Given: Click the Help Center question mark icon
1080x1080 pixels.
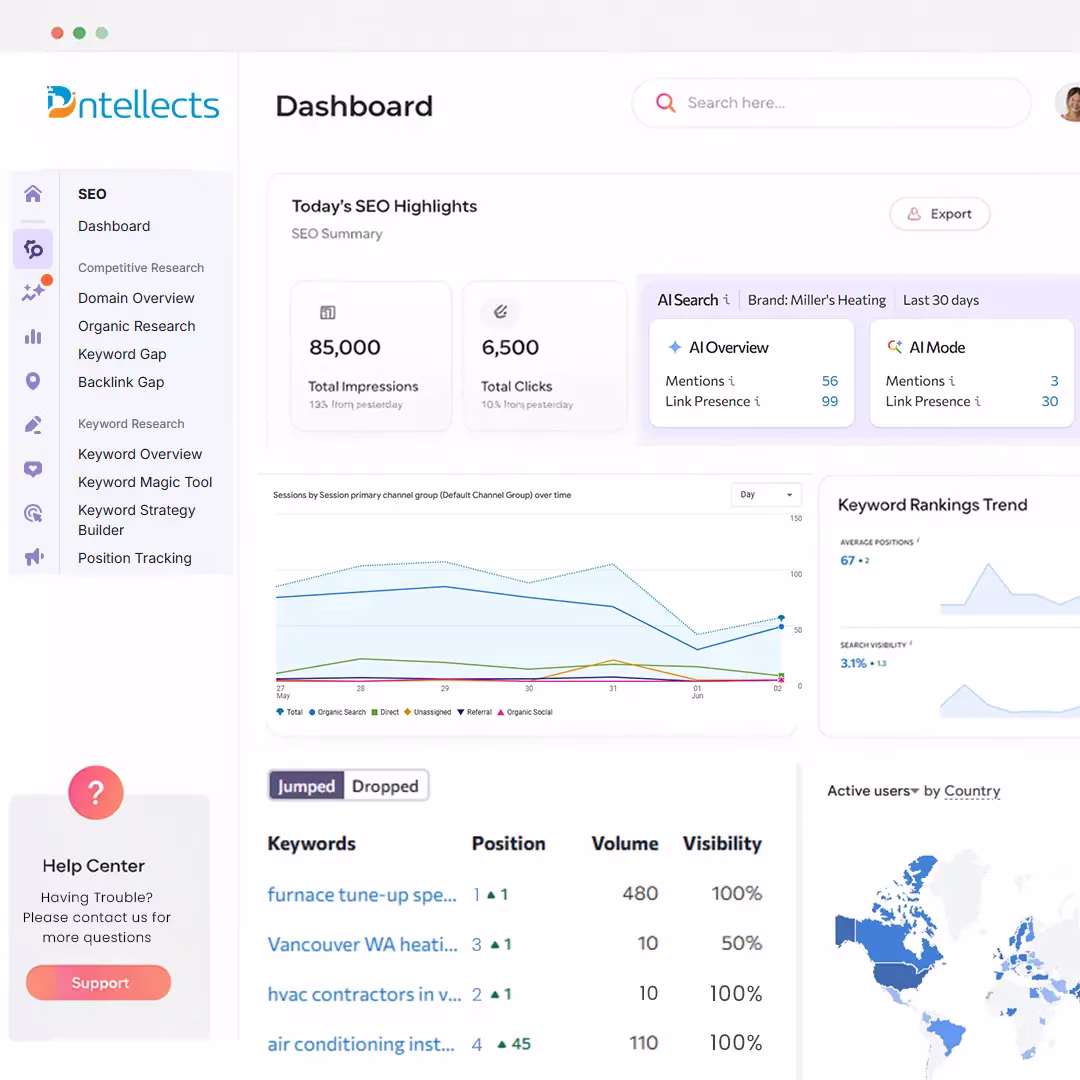Looking at the screenshot, I should [95, 792].
